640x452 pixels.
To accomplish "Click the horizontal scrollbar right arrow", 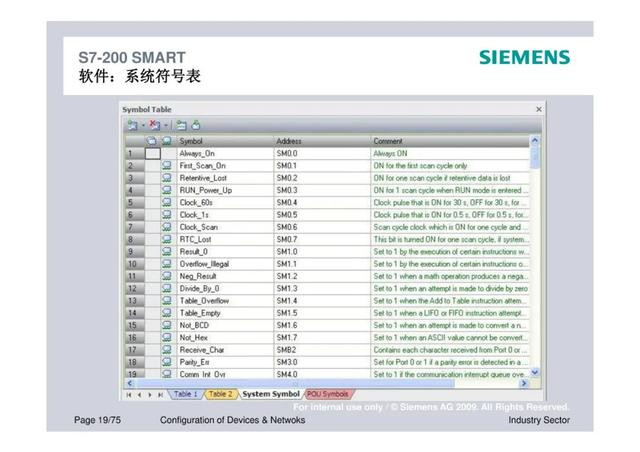I will point(524,383).
